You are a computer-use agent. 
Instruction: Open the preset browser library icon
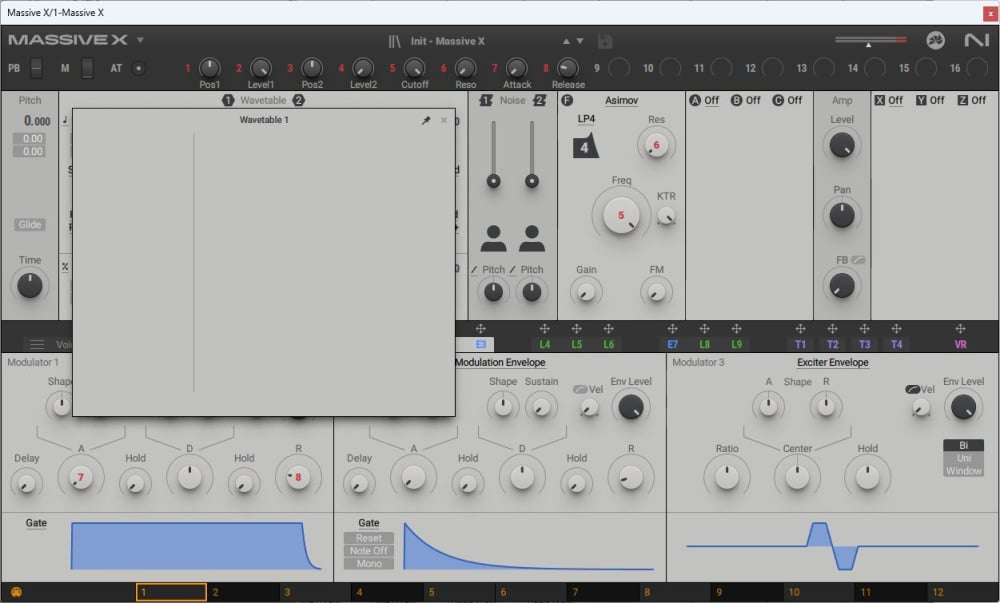pyautogui.click(x=395, y=41)
